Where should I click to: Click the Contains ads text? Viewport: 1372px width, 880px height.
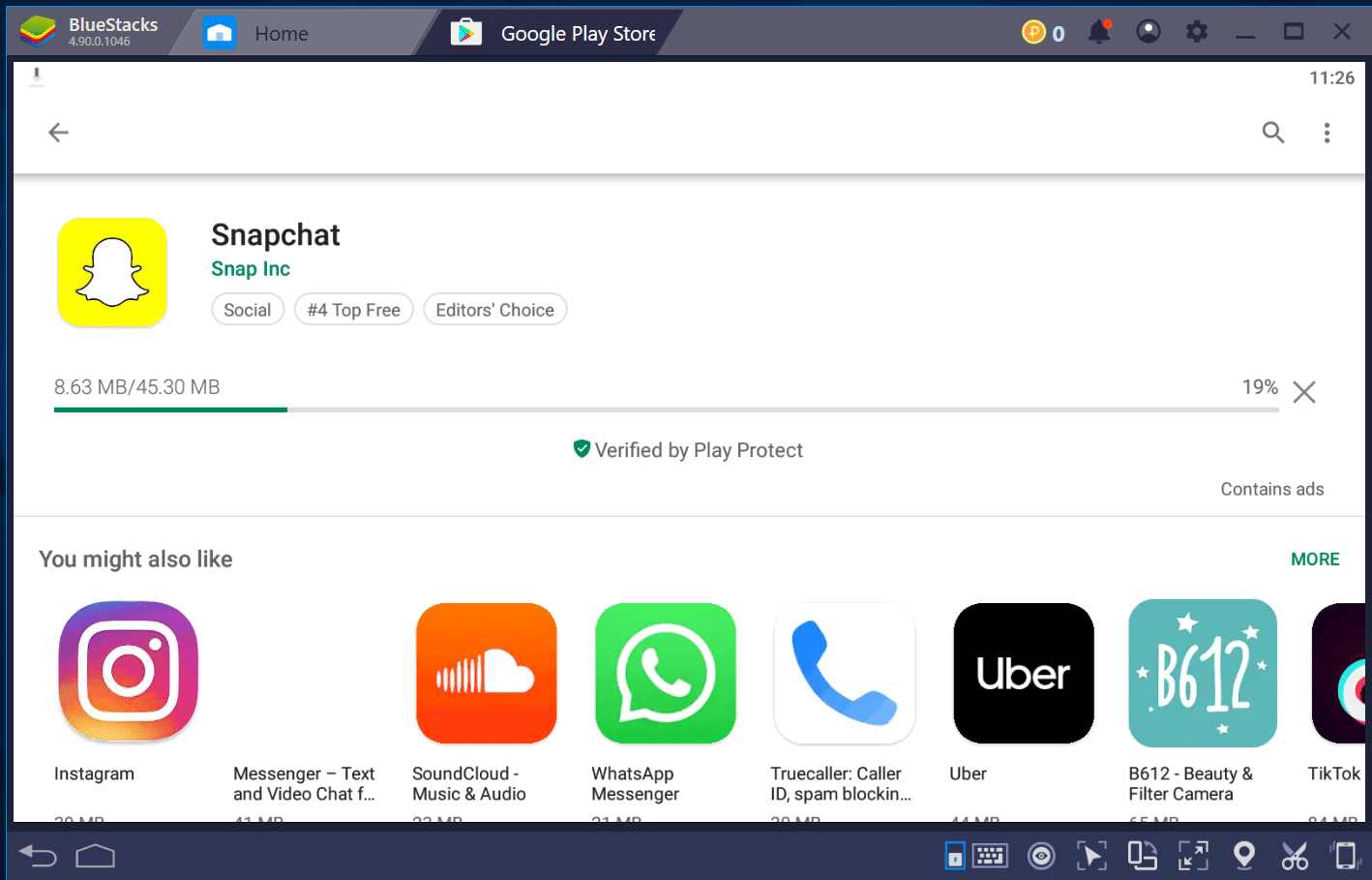(x=1272, y=489)
